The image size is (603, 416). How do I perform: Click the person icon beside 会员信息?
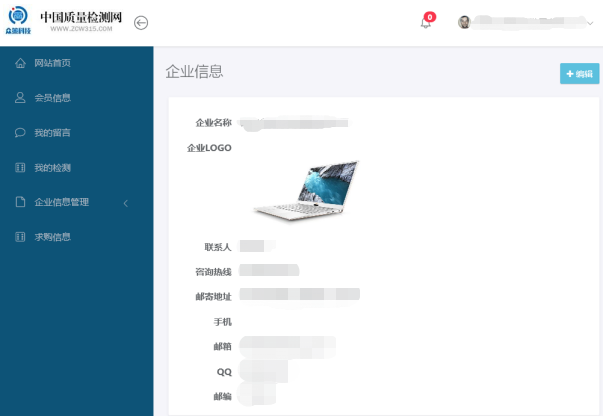20,98
